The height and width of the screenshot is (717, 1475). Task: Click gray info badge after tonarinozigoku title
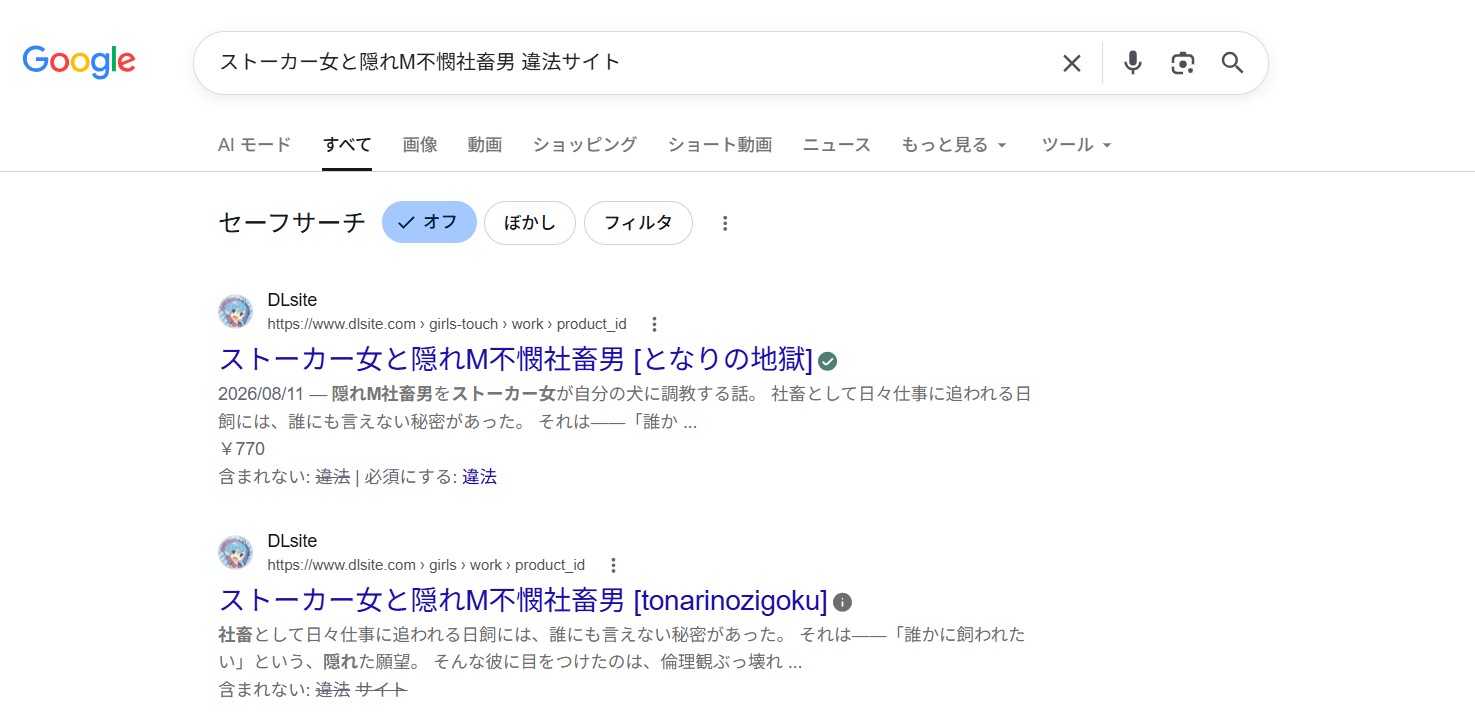pyautogui.click(x=843, y=602)
